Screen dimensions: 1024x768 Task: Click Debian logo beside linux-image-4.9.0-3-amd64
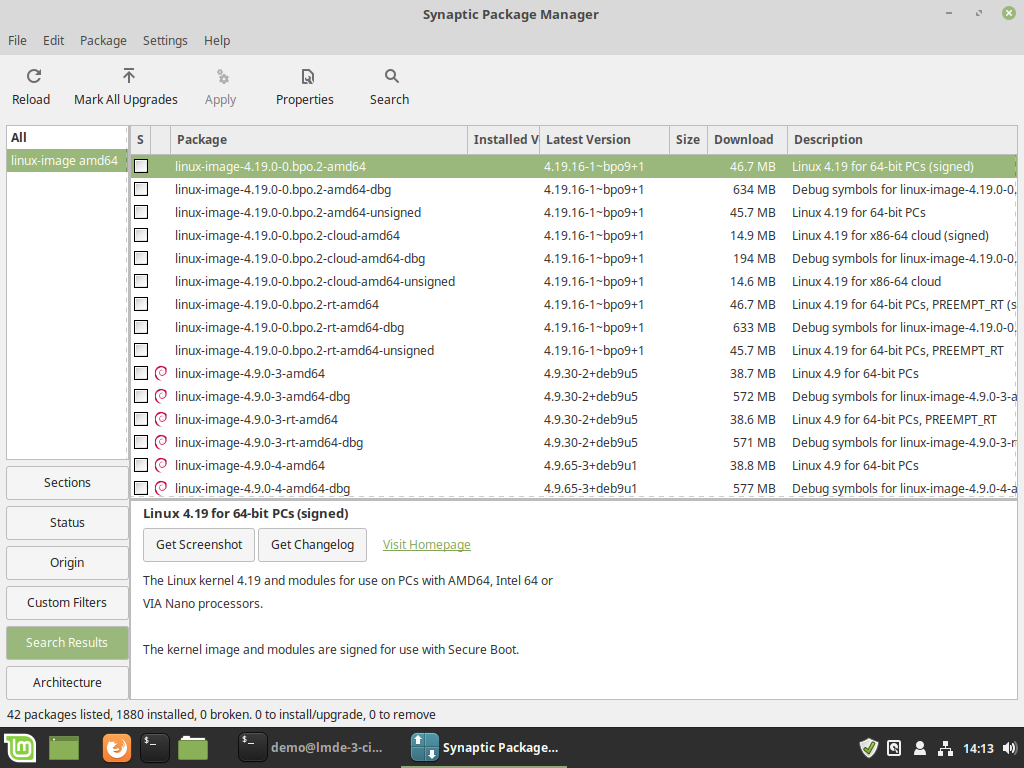pos(161,373)
